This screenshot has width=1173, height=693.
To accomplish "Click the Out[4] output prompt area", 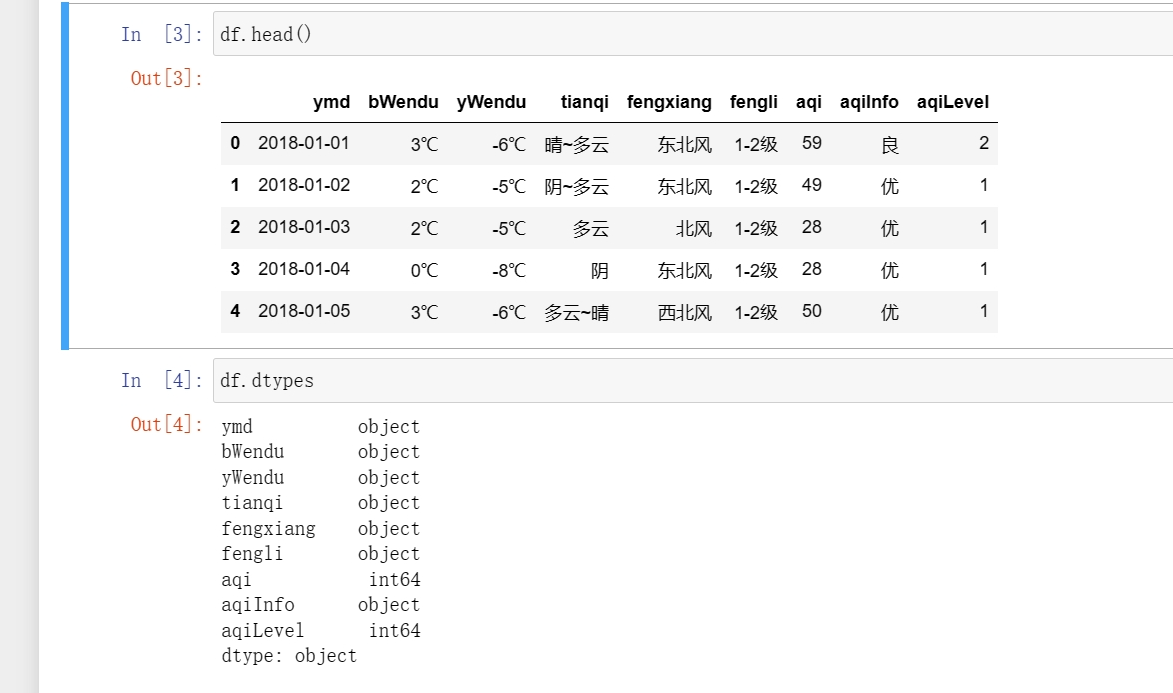I will [167, 424].
